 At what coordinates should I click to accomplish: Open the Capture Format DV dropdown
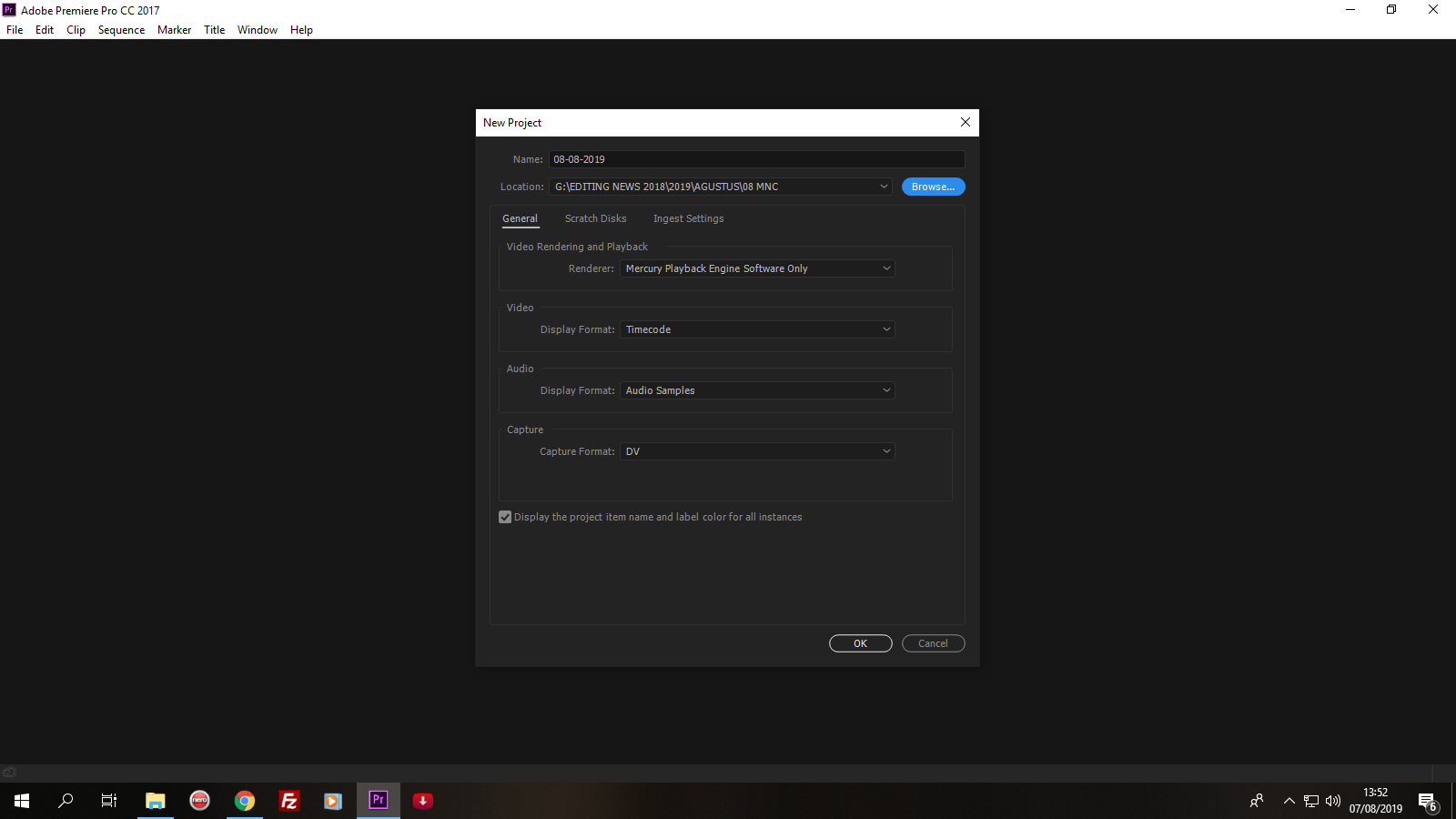757,451
